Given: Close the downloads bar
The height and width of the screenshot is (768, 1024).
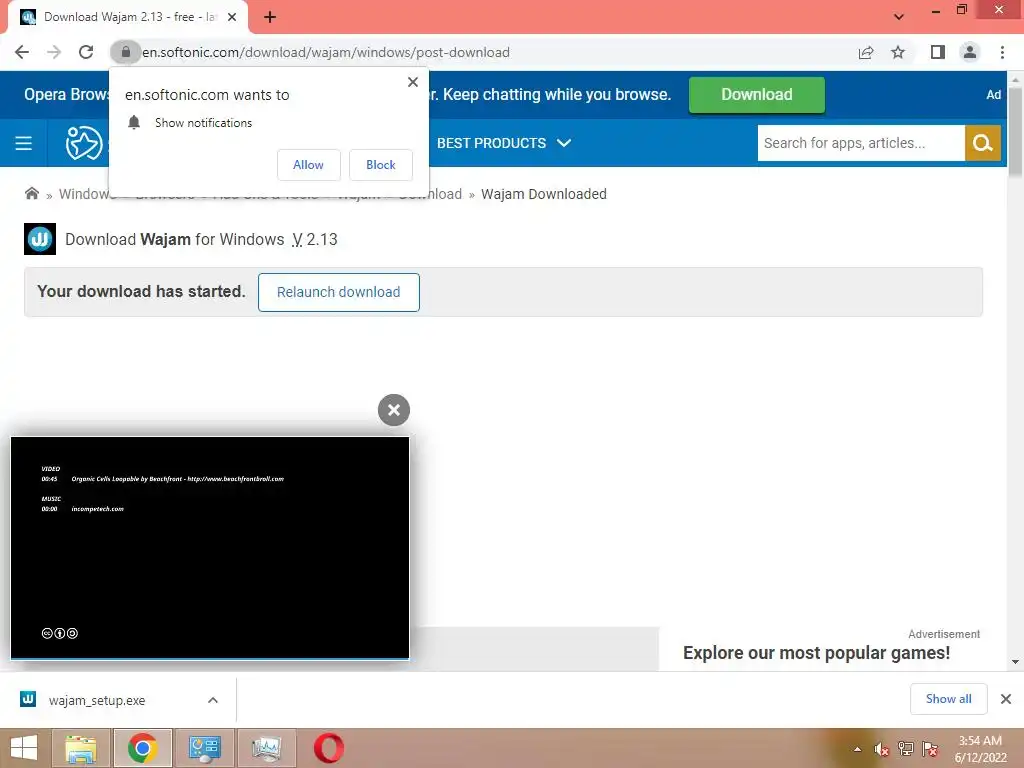Looking at the screenshot, I should (1006, 699).
